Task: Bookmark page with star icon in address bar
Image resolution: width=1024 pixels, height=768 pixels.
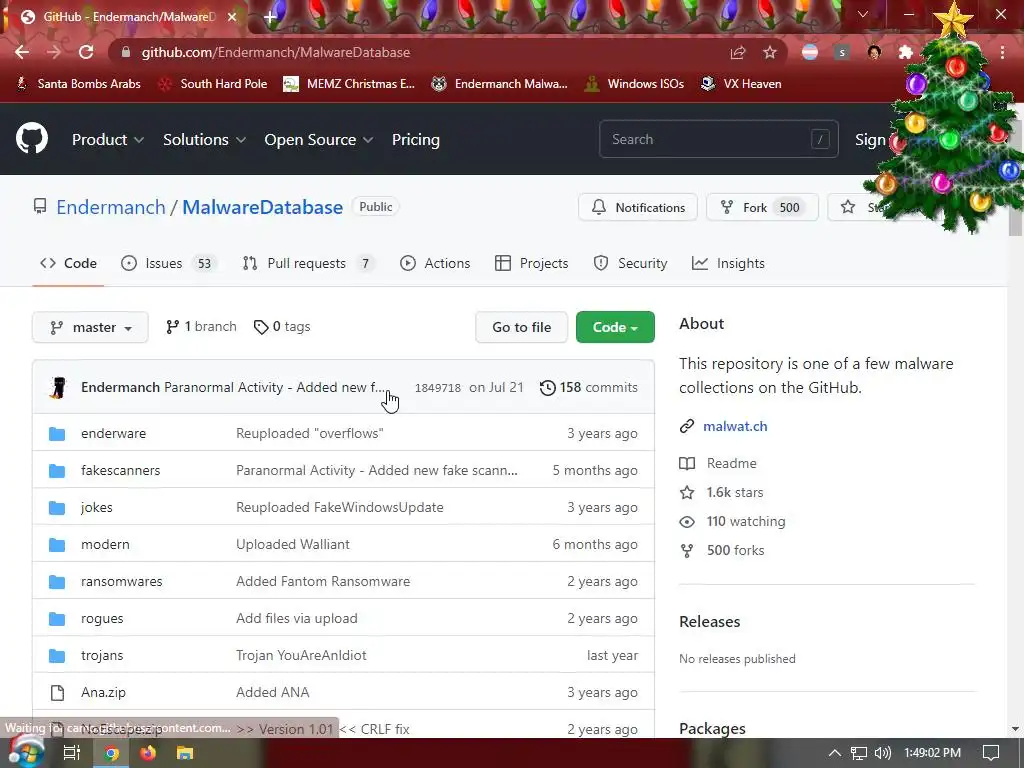Action: [770, 52]
